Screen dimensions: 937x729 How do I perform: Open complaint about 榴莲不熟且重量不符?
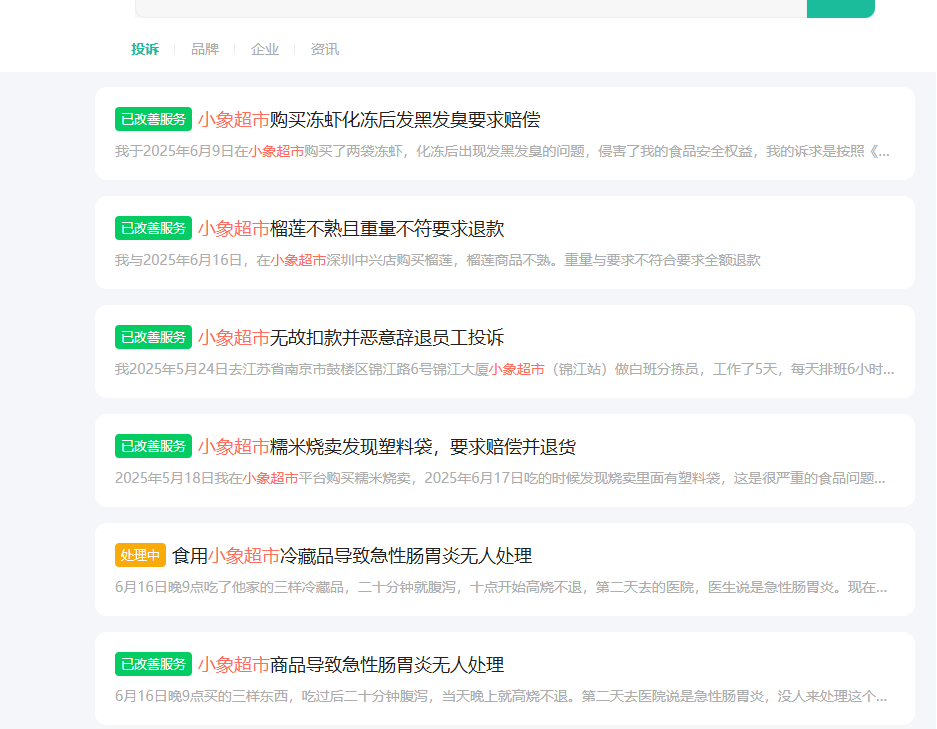click(351, 228)
